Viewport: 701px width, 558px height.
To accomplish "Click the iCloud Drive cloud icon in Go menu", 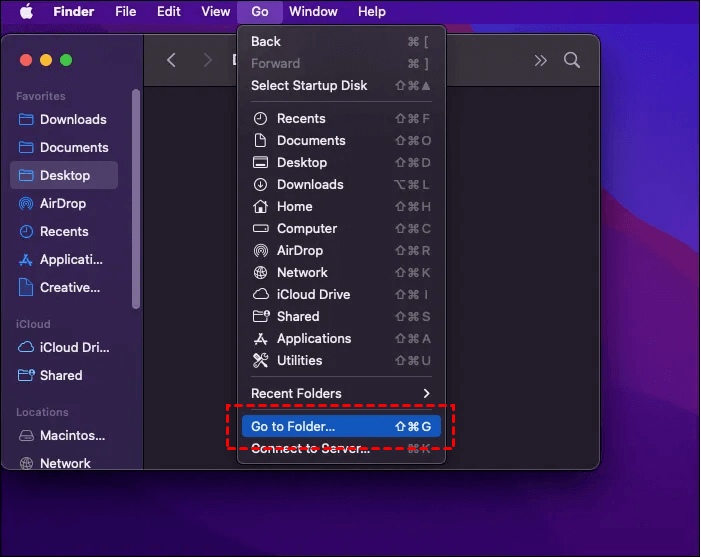I will click(261, 294).
